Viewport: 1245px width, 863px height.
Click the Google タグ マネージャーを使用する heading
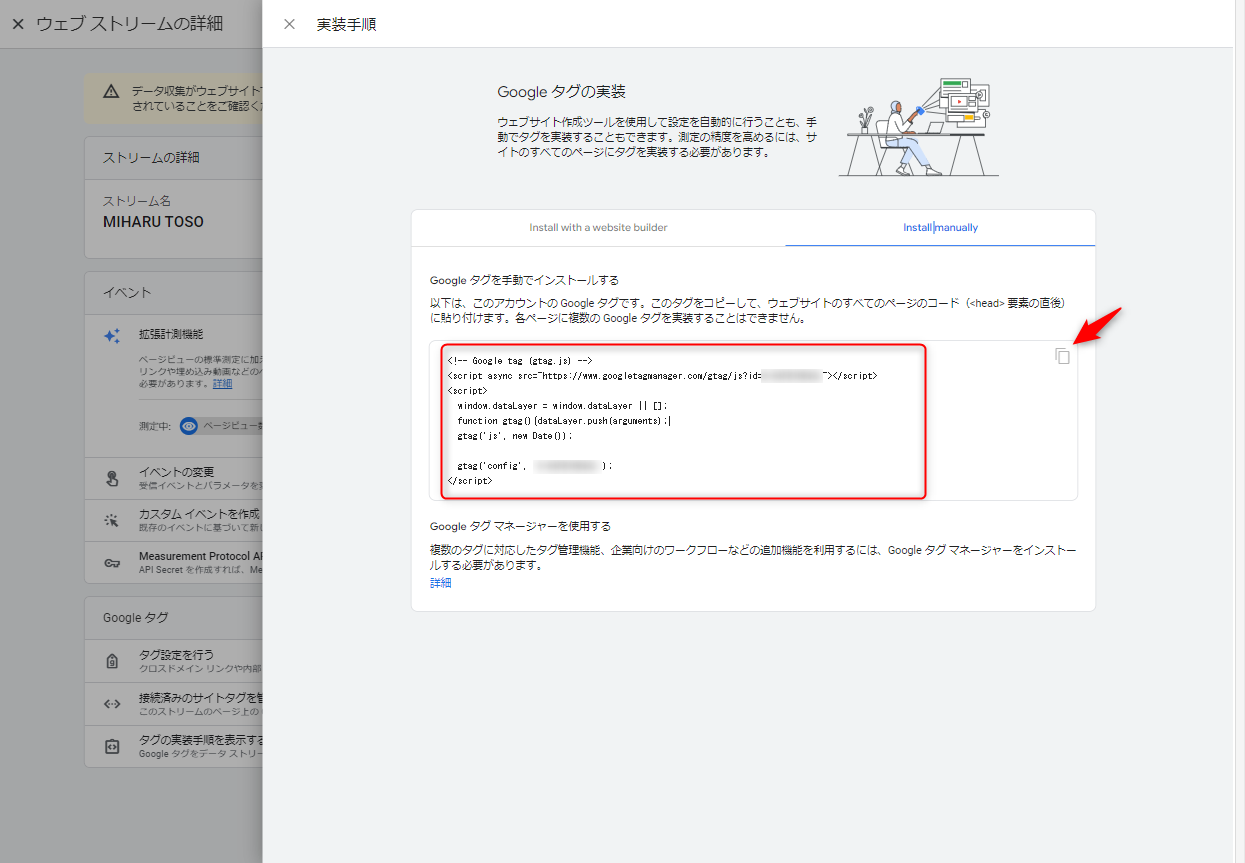520,526
